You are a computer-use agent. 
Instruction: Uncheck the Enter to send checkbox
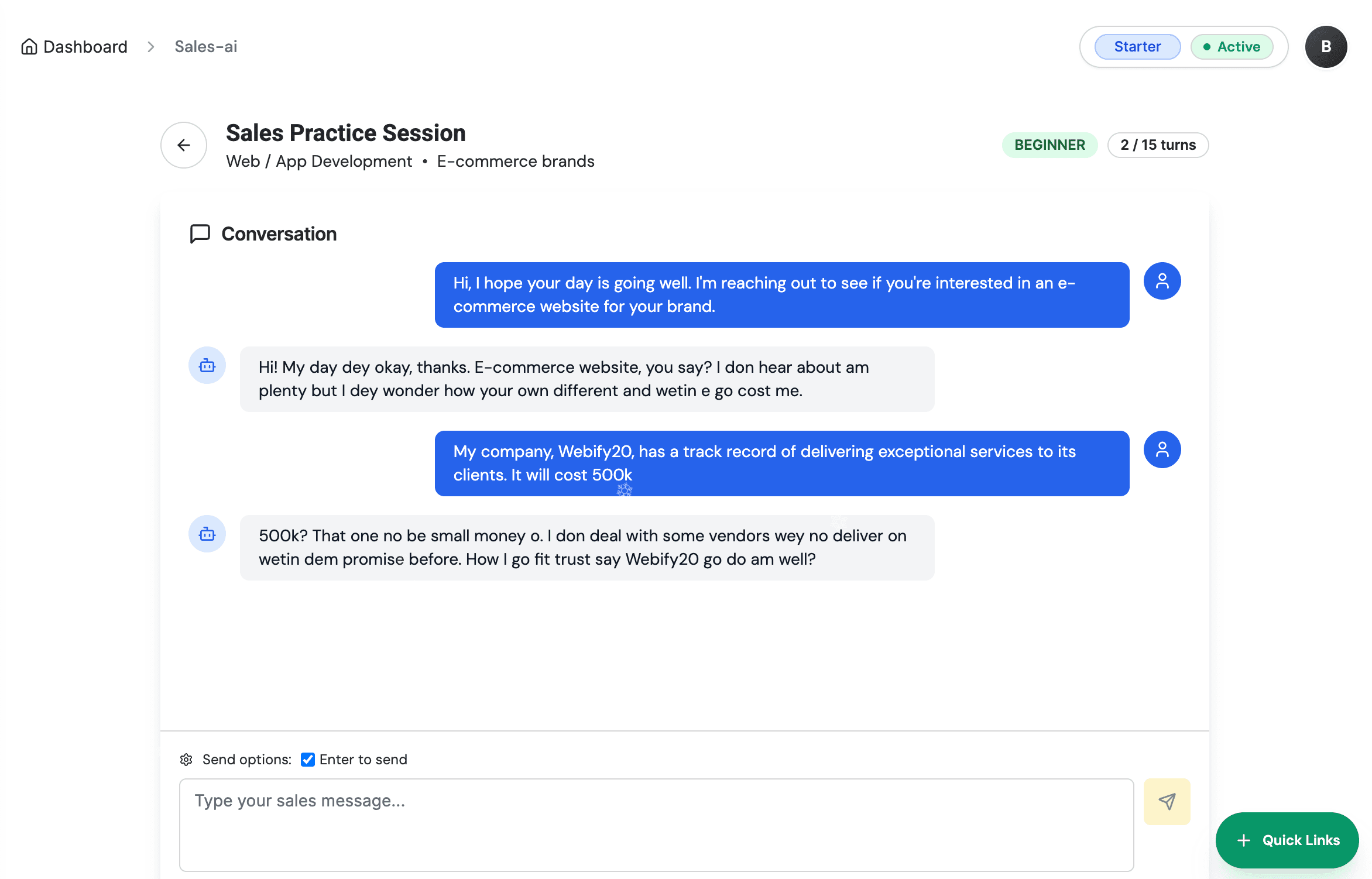point(307,759)
